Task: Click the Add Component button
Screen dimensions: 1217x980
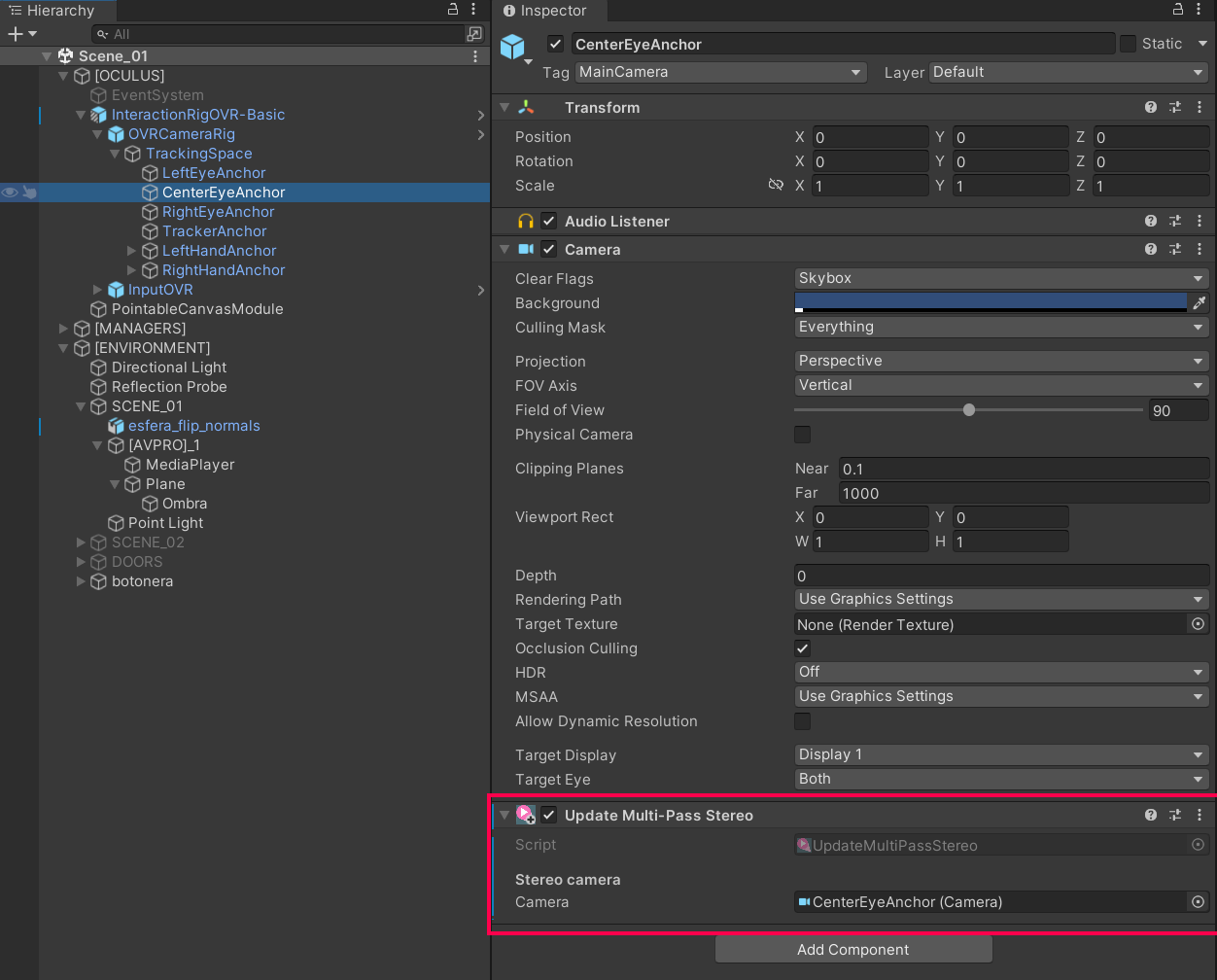Action: tap(853, 950)
